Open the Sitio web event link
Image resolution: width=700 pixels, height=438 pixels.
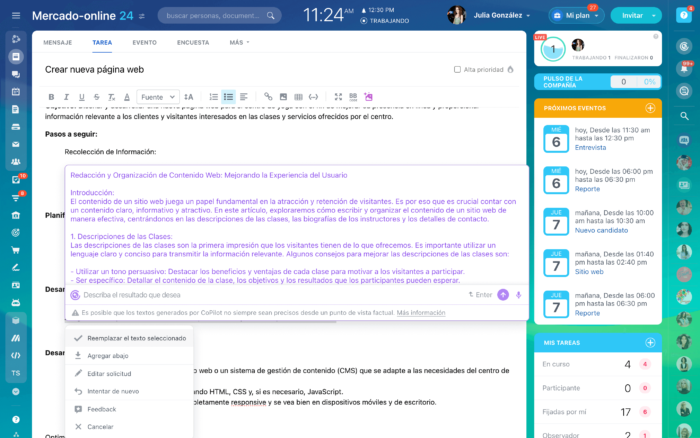(589, 271)
